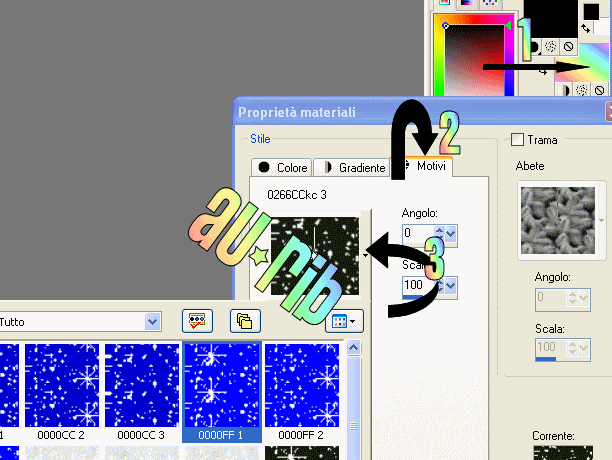Click the background texture icon
612x460 pixels.
582,91
